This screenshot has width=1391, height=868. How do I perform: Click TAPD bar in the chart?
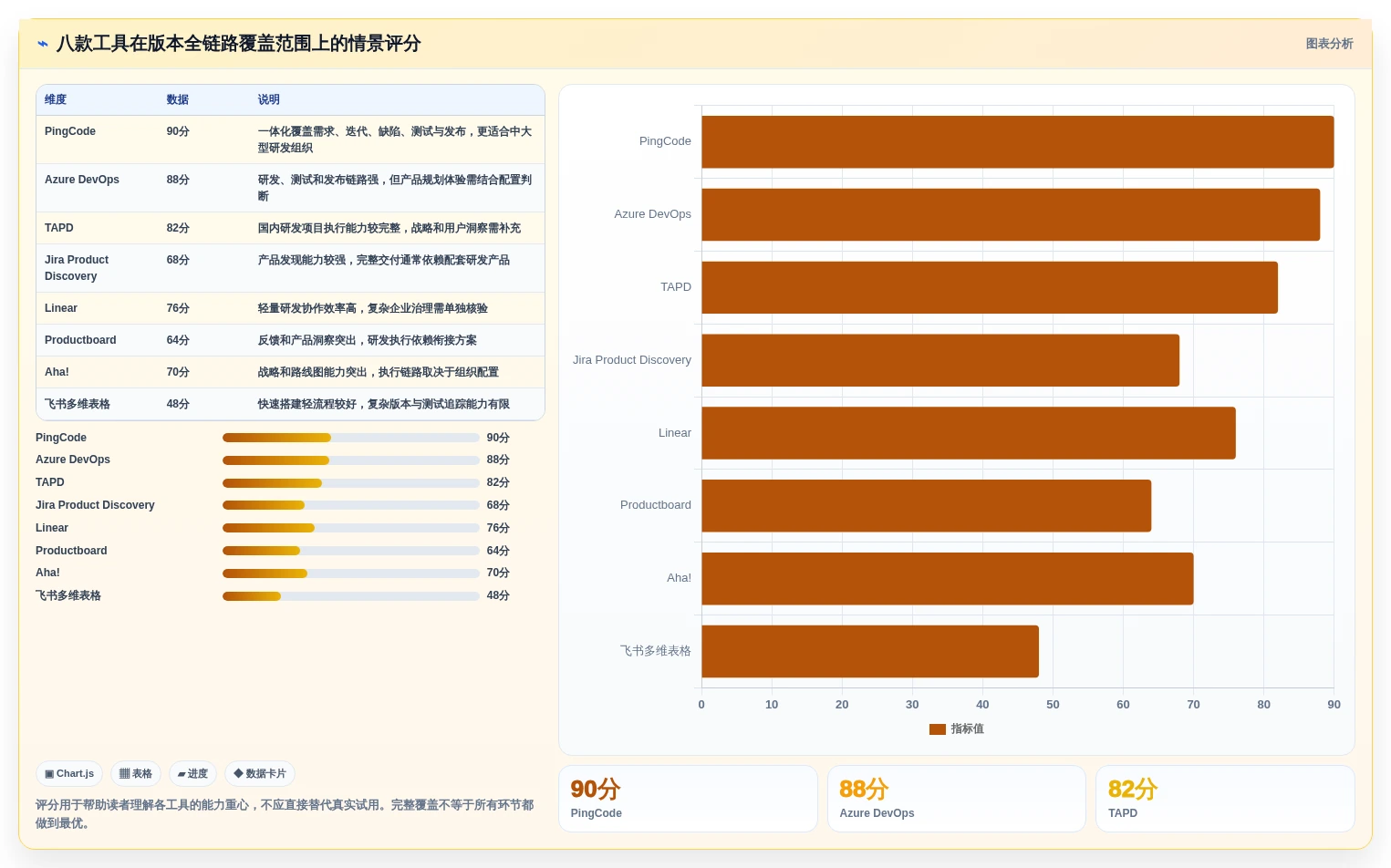[990, 287]
